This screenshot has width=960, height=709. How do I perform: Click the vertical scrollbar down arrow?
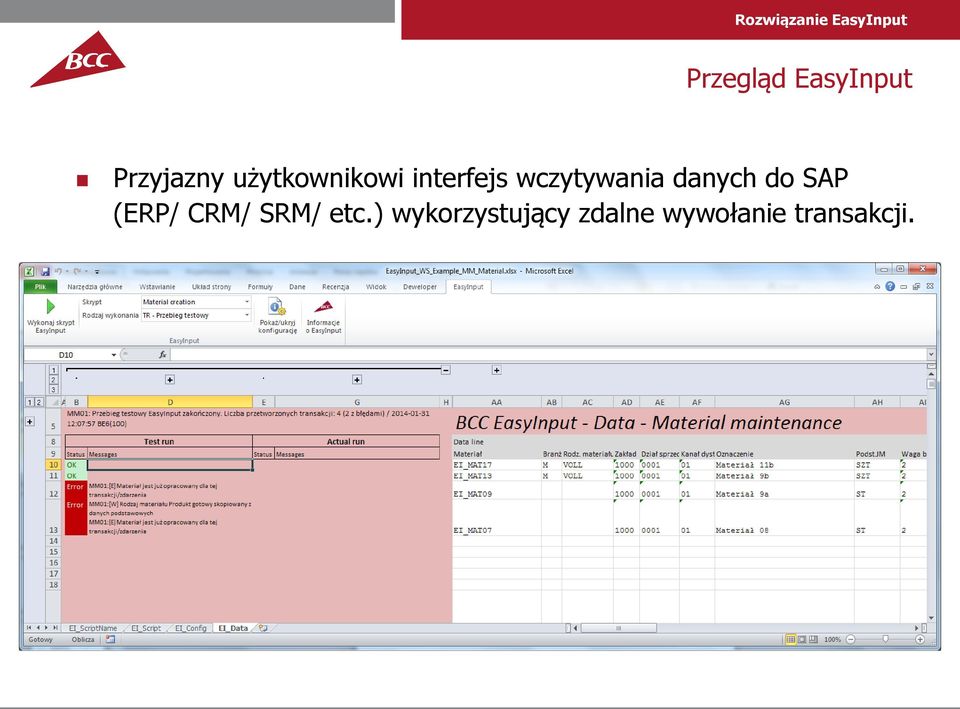coord(931,618)
